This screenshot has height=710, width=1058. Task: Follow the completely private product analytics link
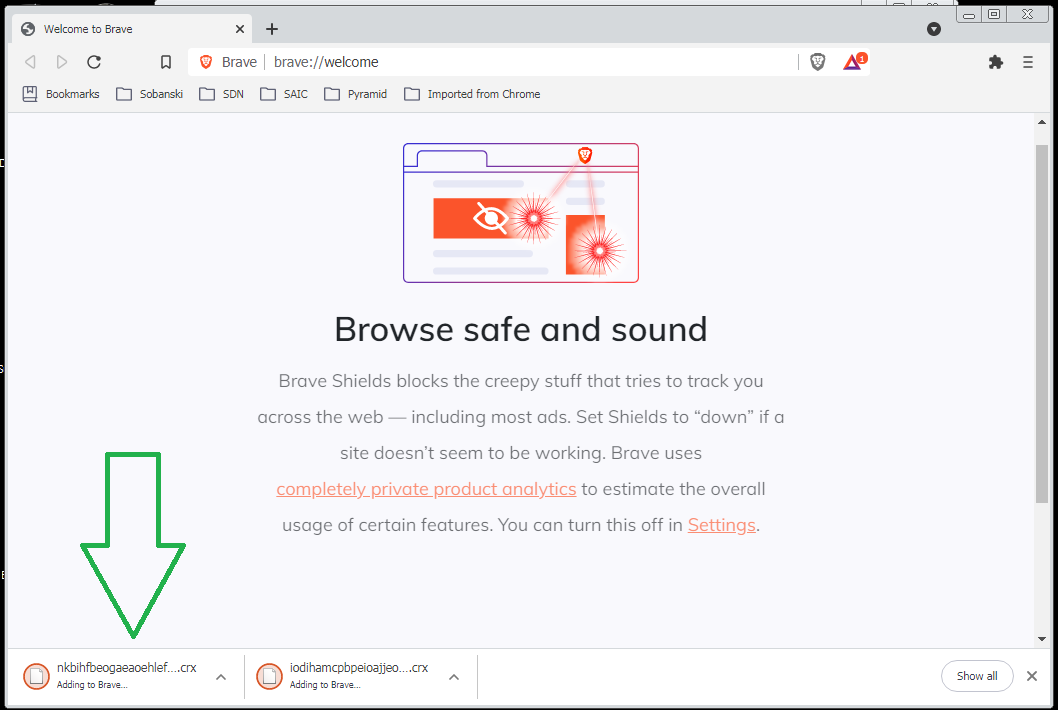tap(426, 489)
